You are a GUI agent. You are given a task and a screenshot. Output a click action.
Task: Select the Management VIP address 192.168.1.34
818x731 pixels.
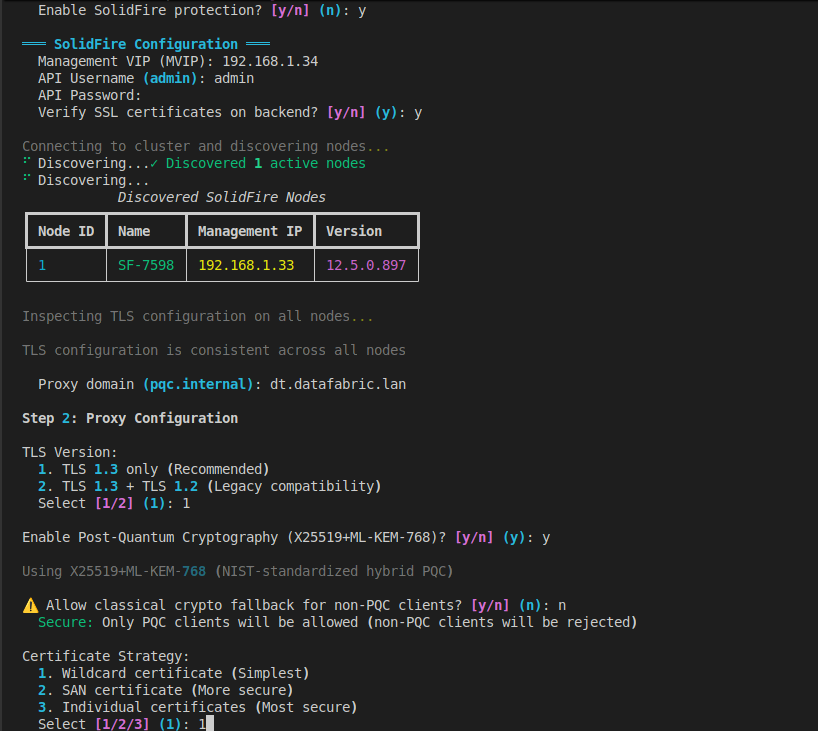pyautogui.click(x=270, y=62)
